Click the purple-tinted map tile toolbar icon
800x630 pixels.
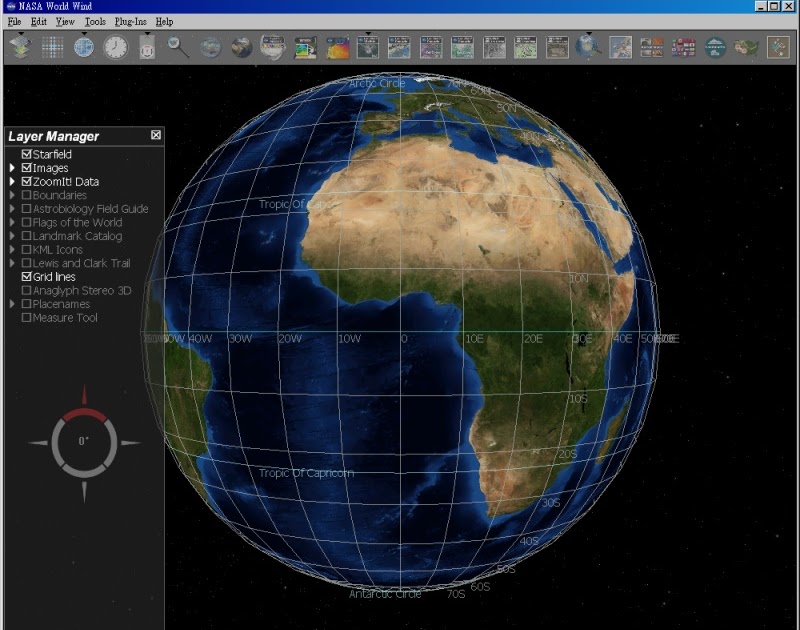431,47
